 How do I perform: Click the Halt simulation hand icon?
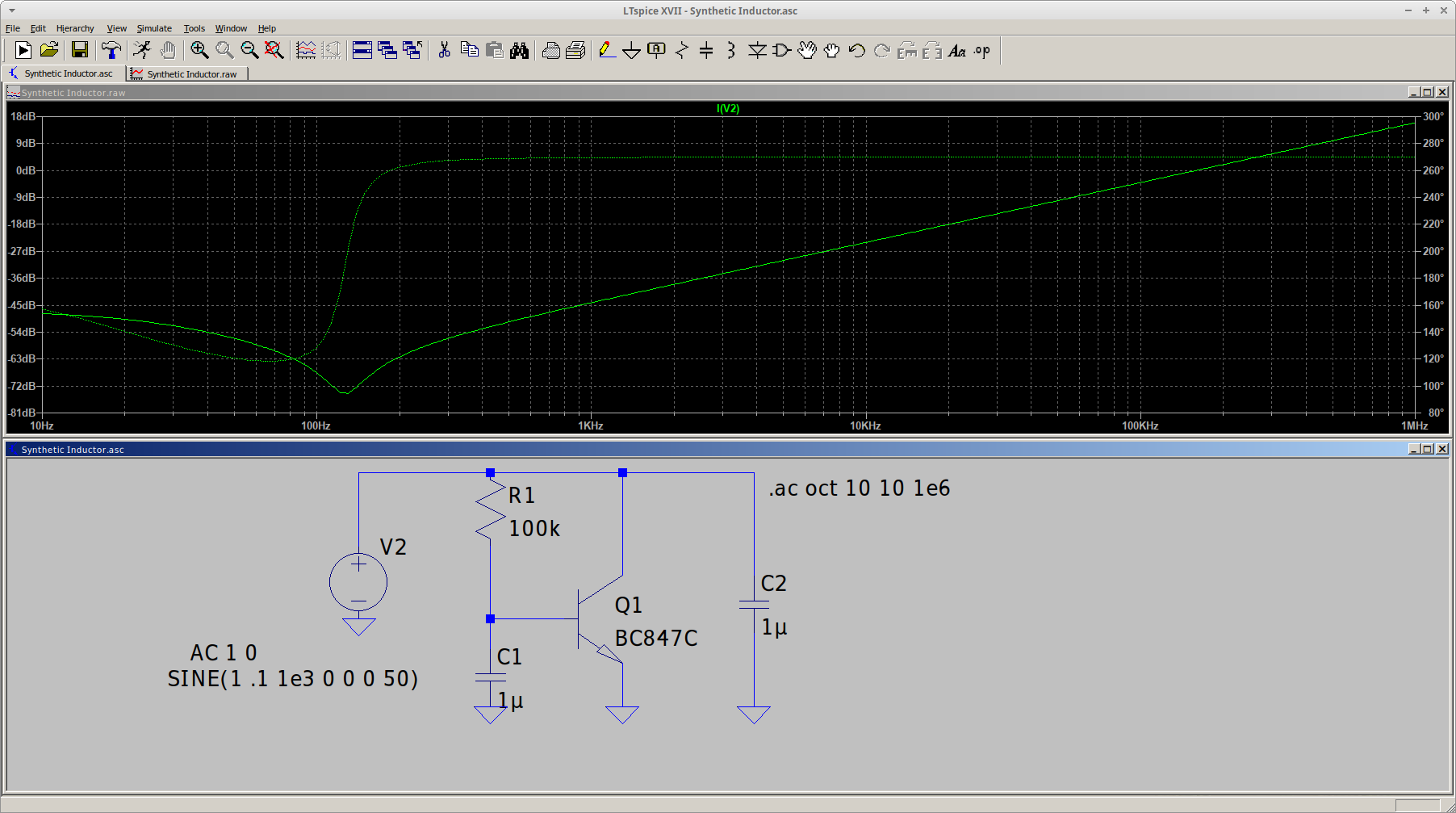(168, 50)
